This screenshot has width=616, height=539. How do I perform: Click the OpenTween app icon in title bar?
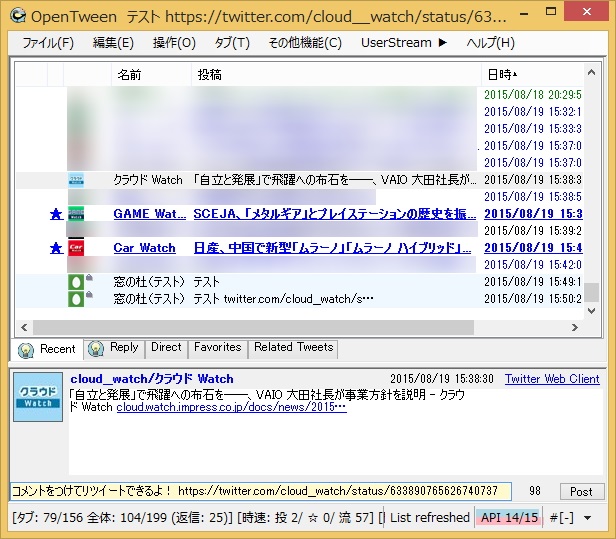click(x=18, y=16)
